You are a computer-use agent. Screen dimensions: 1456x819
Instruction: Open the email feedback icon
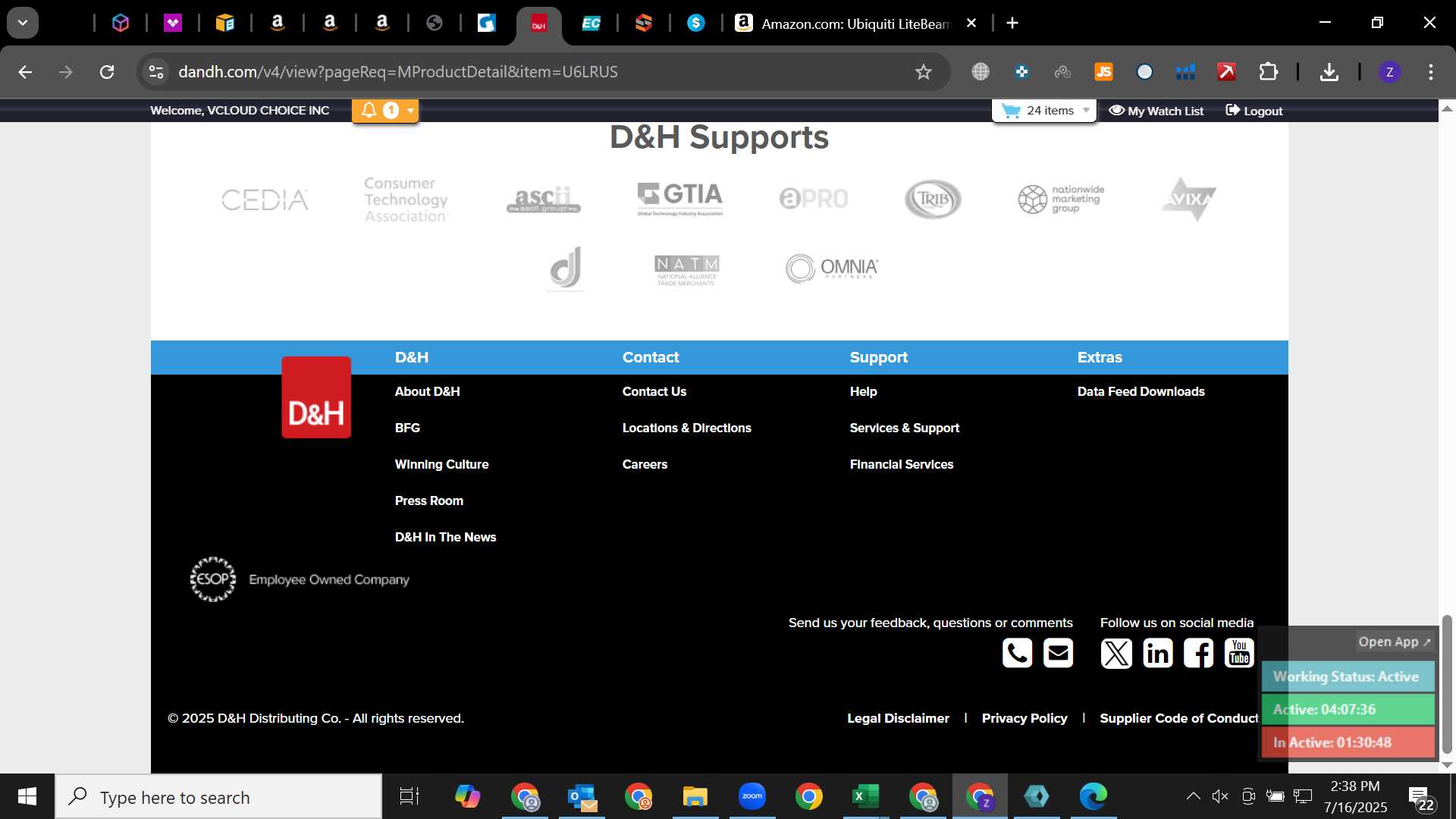coord(1058,653)
